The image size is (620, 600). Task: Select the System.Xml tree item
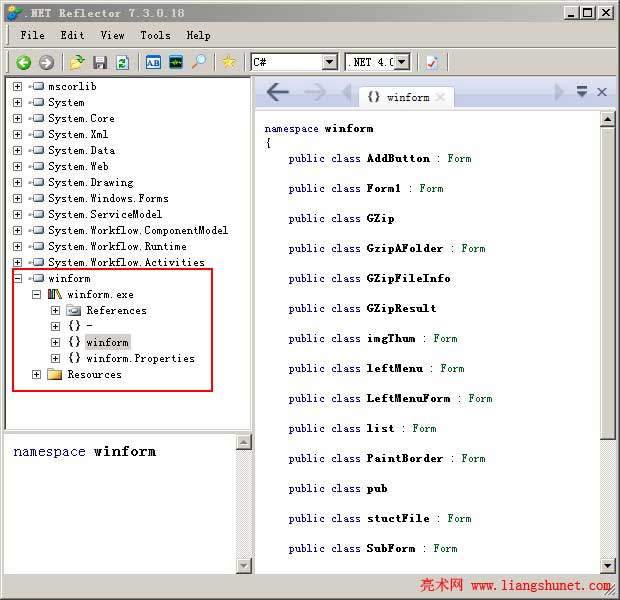pyautogui.click(x=78, y=134)
